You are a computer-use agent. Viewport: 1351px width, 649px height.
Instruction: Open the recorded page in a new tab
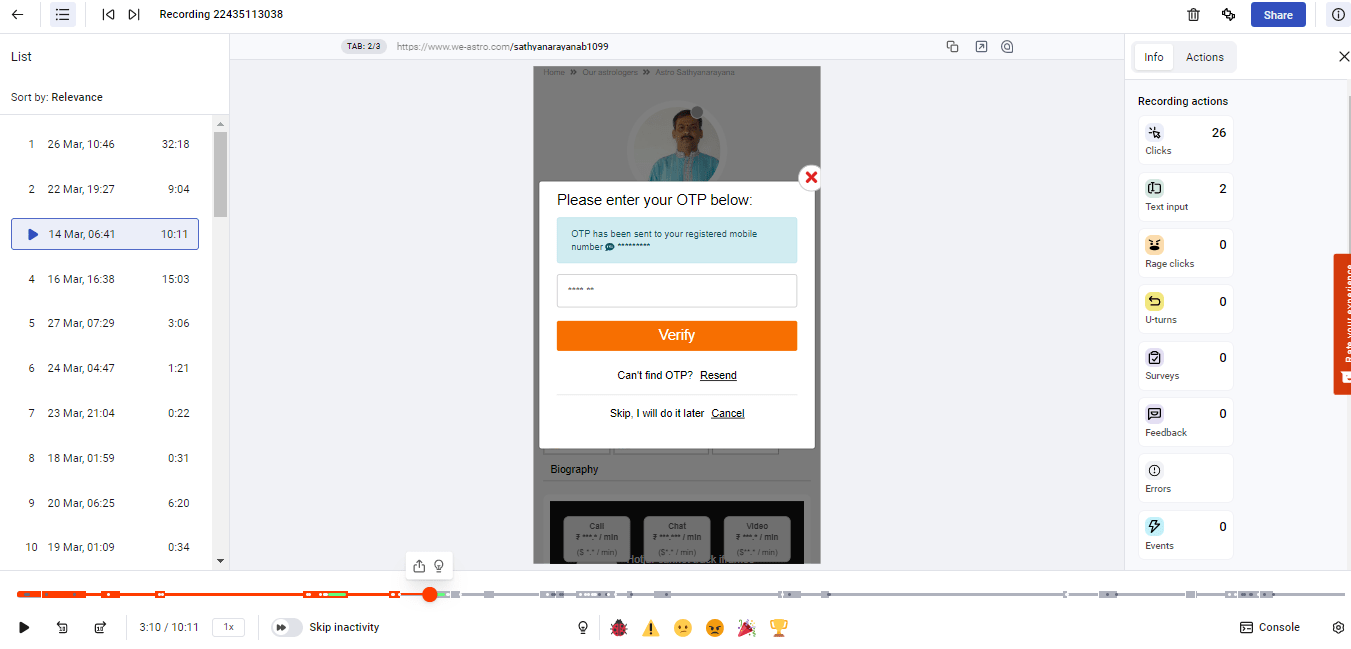pyautogui.click(x=980, y=47)
